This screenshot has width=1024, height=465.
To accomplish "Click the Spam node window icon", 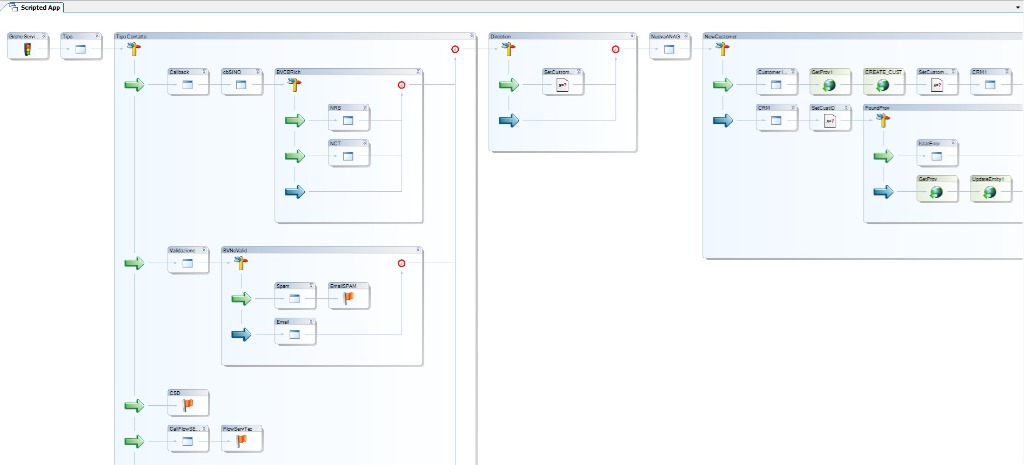I will [295, 298].
